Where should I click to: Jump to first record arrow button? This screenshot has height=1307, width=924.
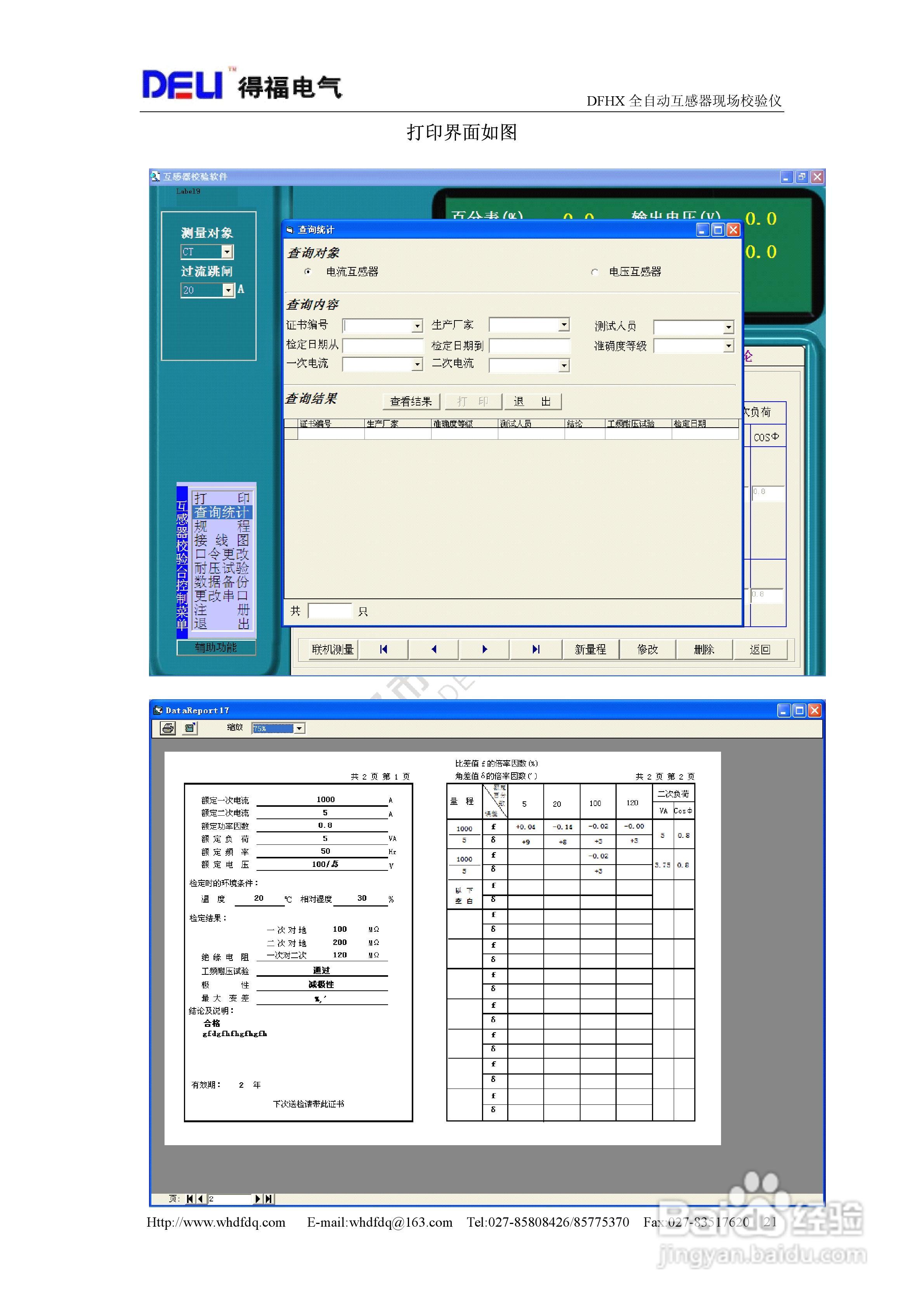coord(384,649)
